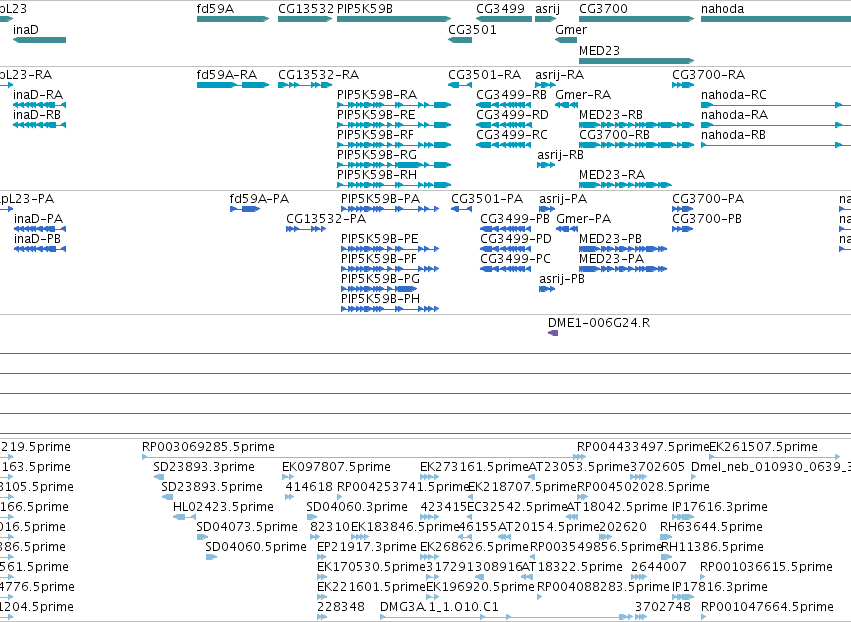Click the asrij gene label
The width and height of the screenshot is (851, 622).
point(547,9)
